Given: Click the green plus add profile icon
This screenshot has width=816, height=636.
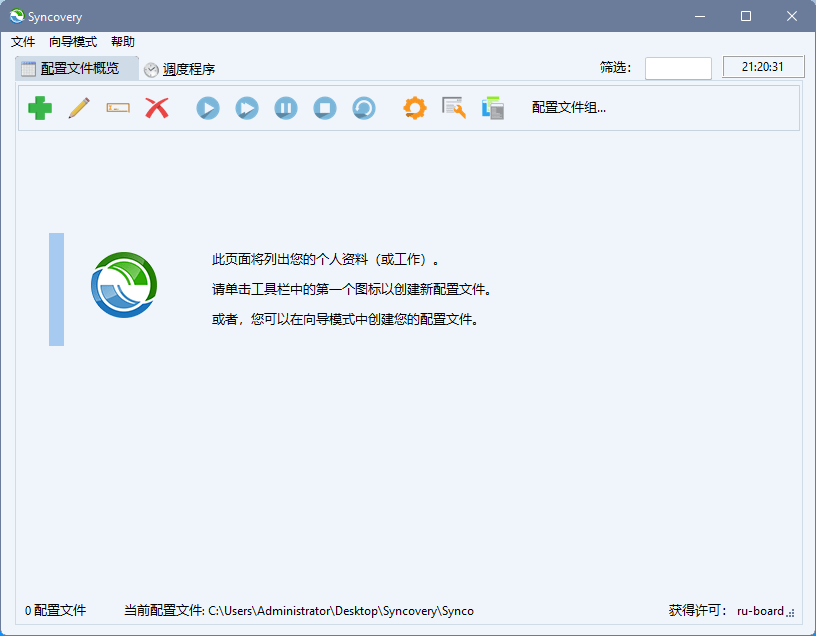Looking at the screenshot, I should (x=40, y=108).
